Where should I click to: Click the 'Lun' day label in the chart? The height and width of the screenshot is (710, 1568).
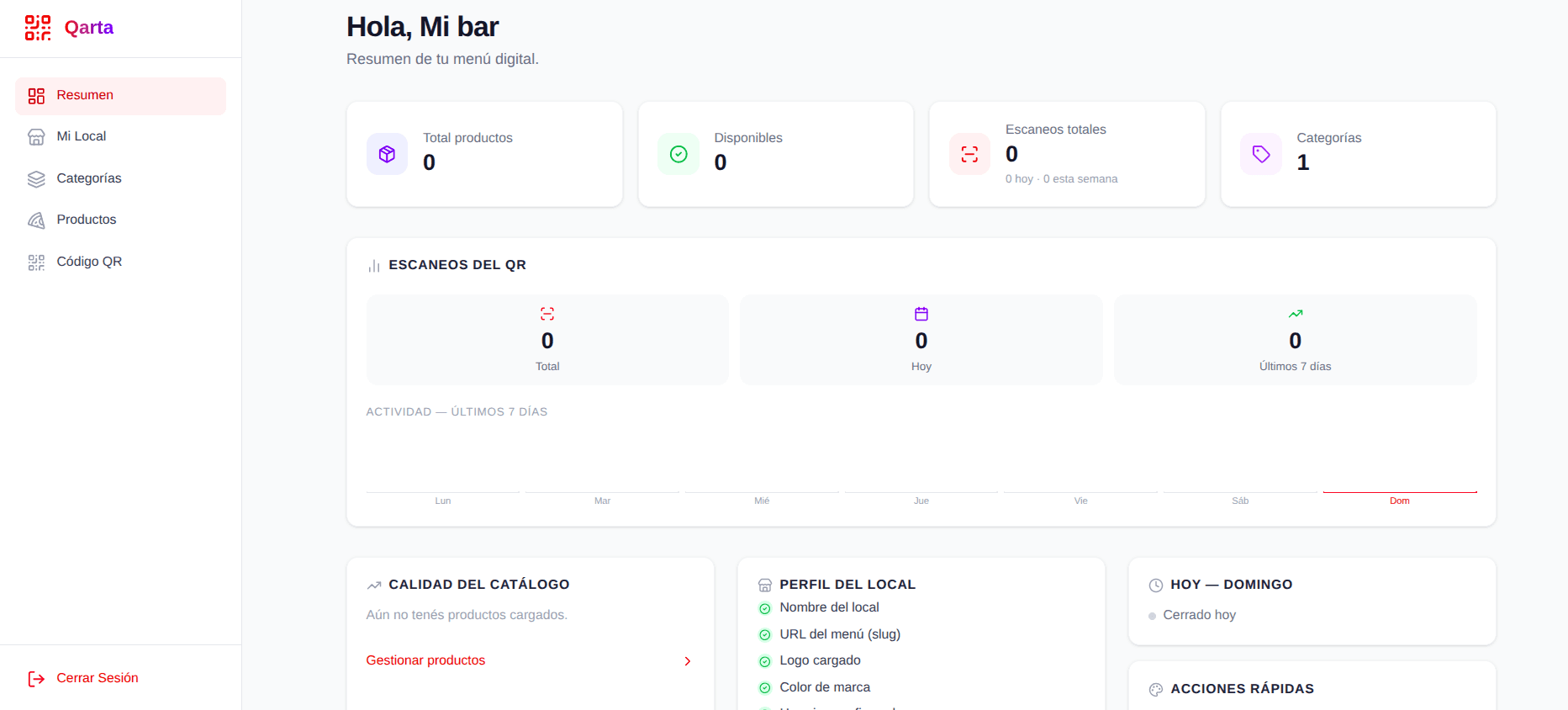(443, 501)
